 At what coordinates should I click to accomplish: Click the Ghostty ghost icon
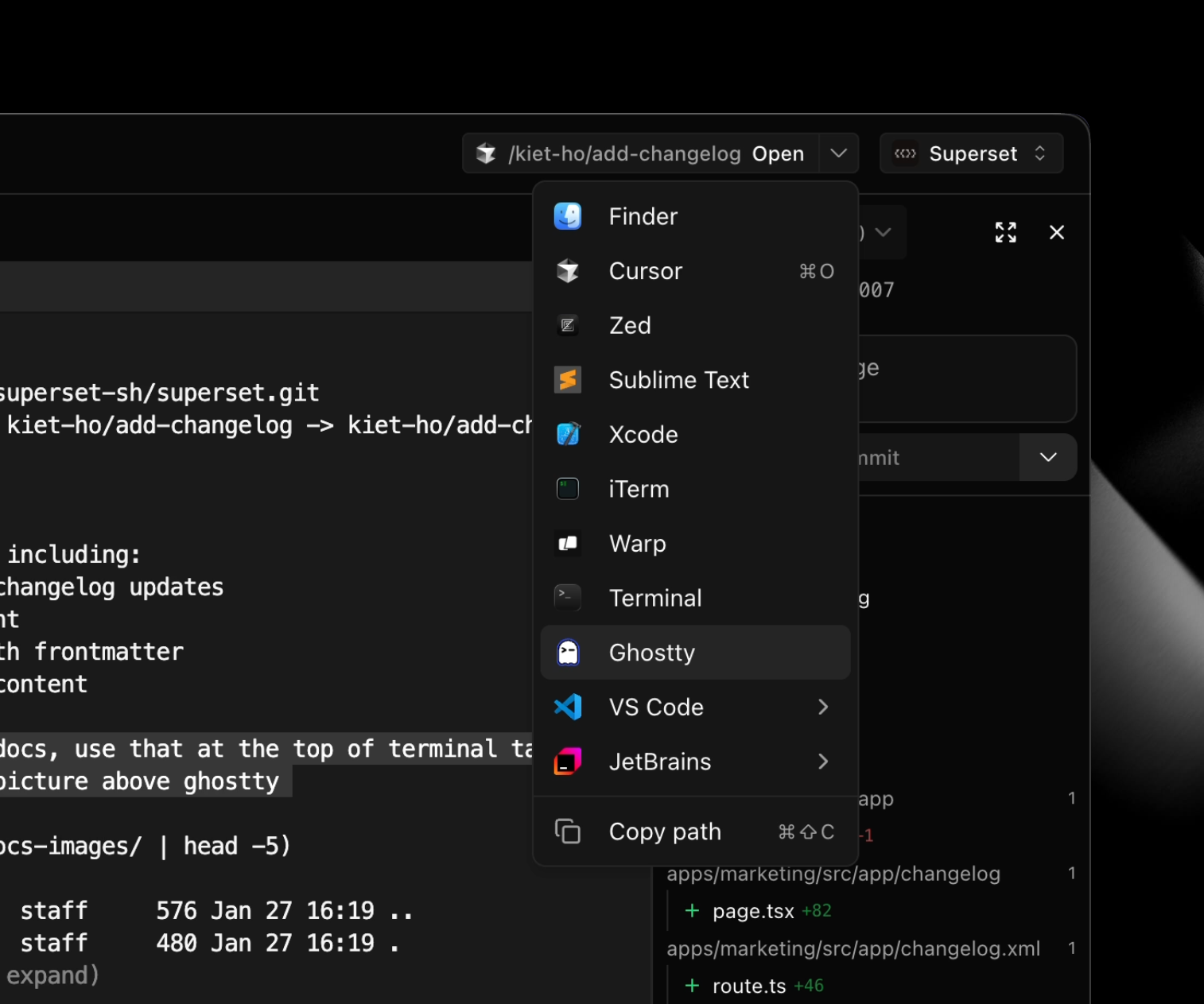tap(568, 653)
